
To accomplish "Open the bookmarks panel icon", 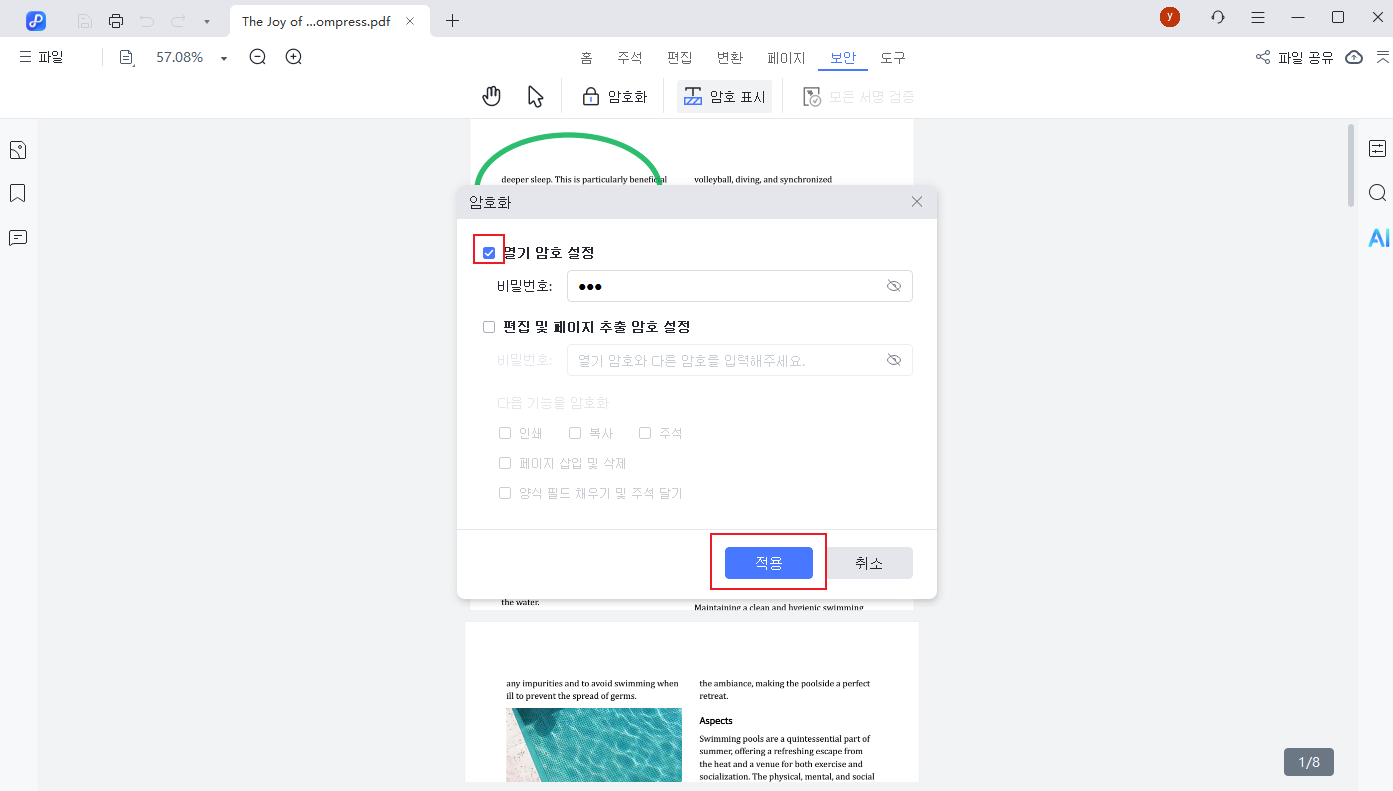I will click(18, 193).
